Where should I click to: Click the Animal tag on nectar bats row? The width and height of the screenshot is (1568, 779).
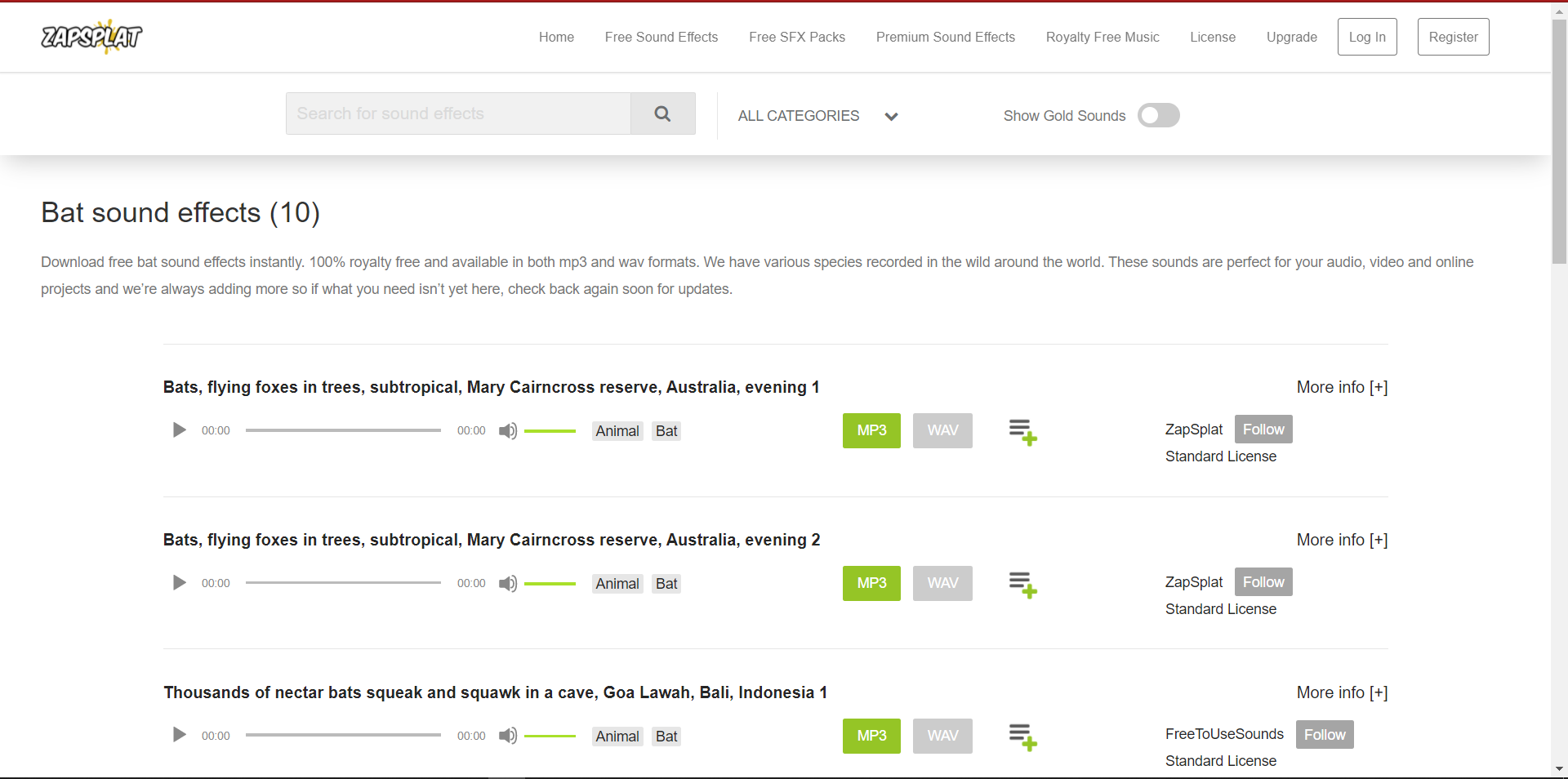click(x=617, y=737)
